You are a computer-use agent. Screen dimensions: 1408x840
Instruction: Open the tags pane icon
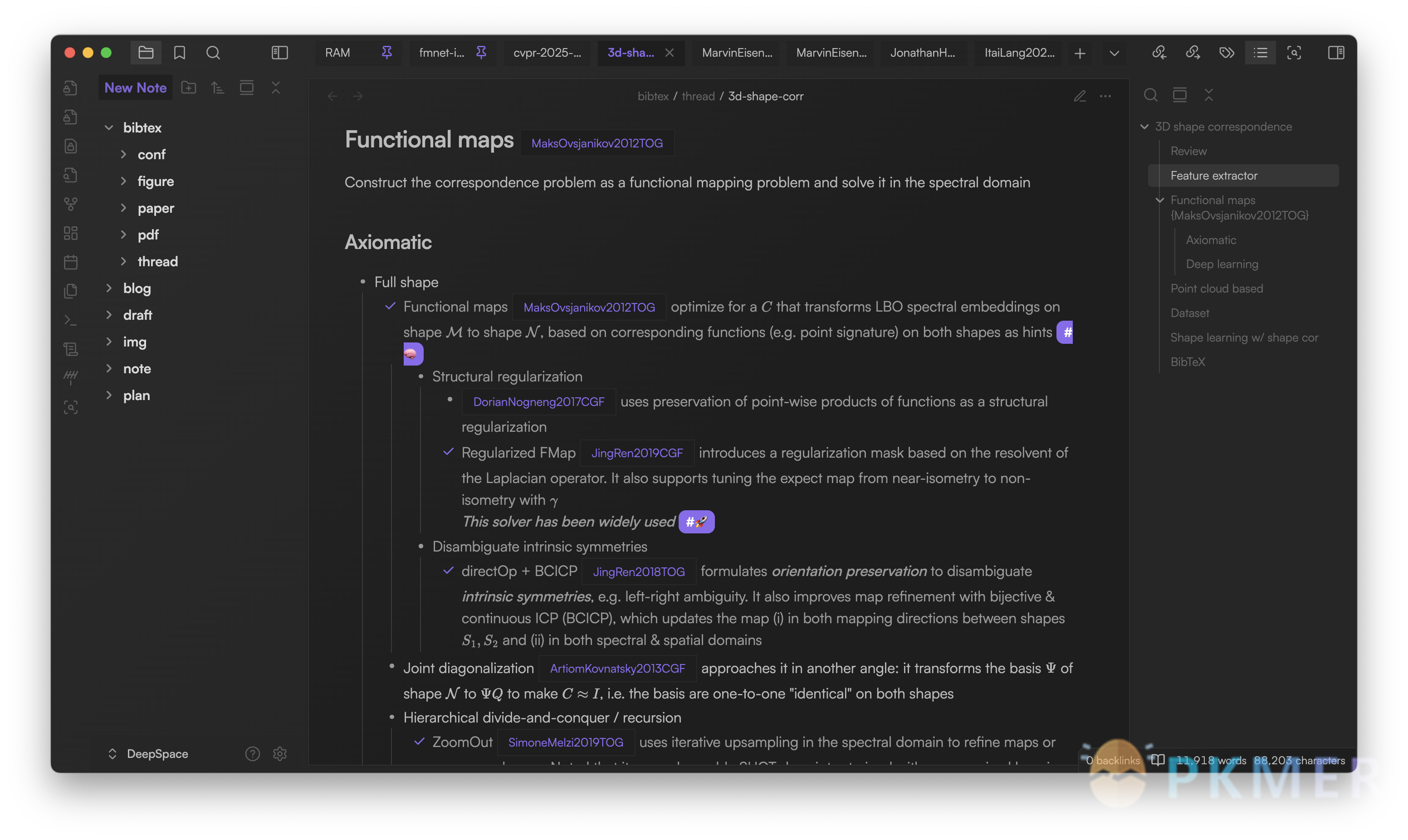point(1227,53)
